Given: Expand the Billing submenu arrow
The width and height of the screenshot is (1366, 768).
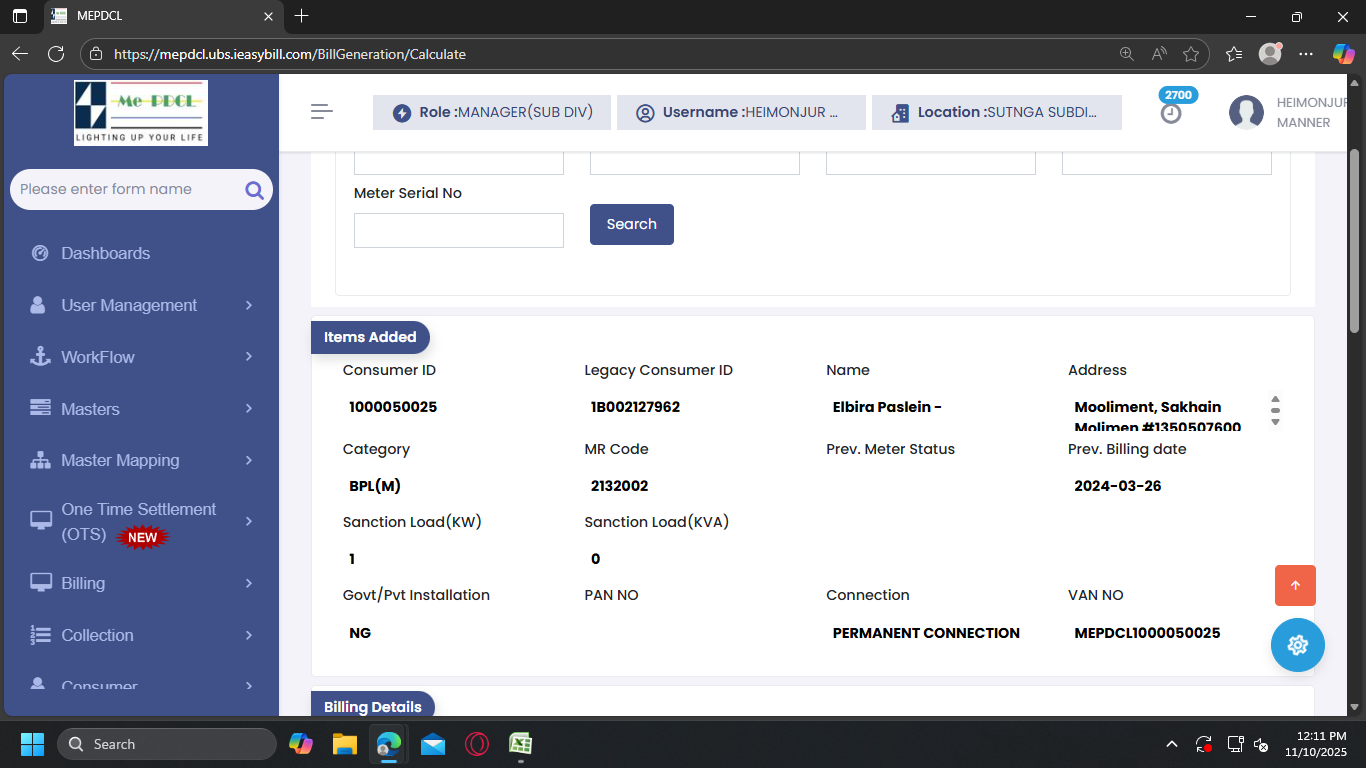Looking at the screenshot, I should pos(249,583).
